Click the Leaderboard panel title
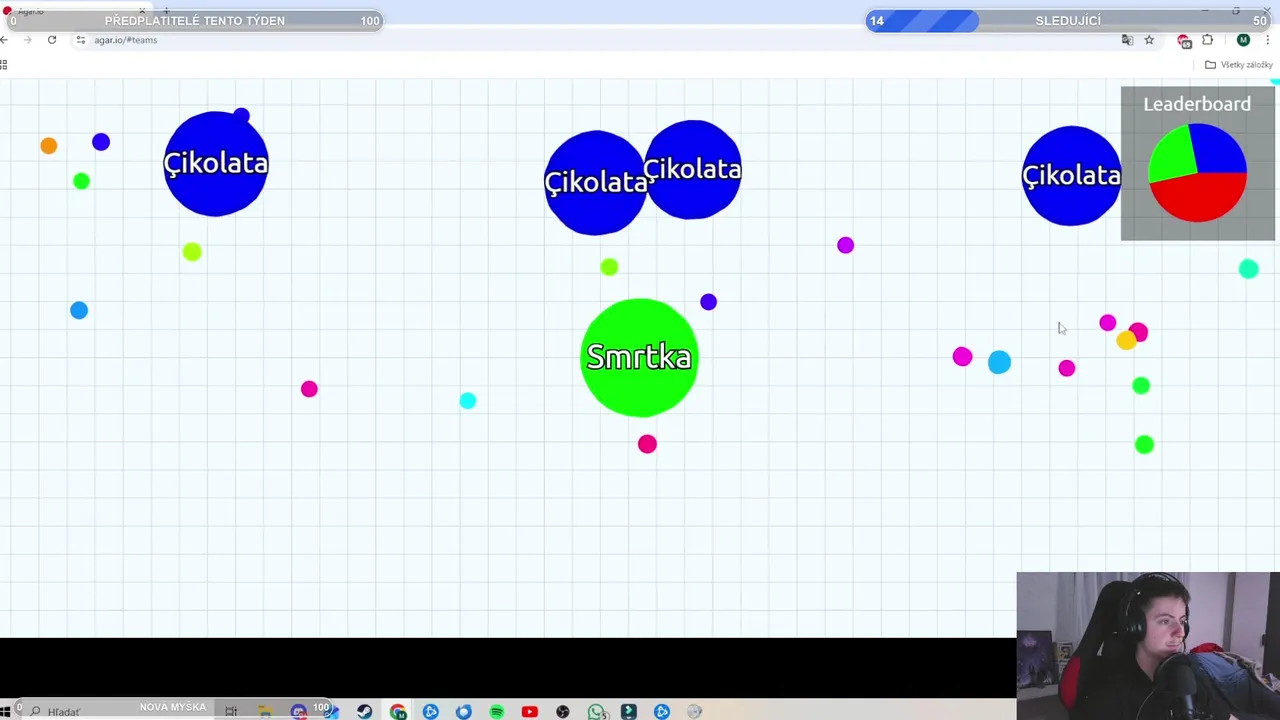 [1197, 104]
